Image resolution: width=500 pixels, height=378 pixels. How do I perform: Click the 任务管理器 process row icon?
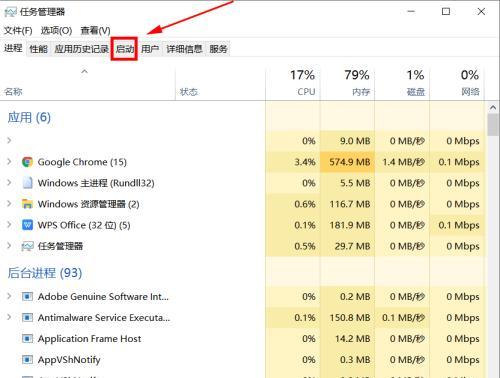pyautogui.click(x=27, y=246)
